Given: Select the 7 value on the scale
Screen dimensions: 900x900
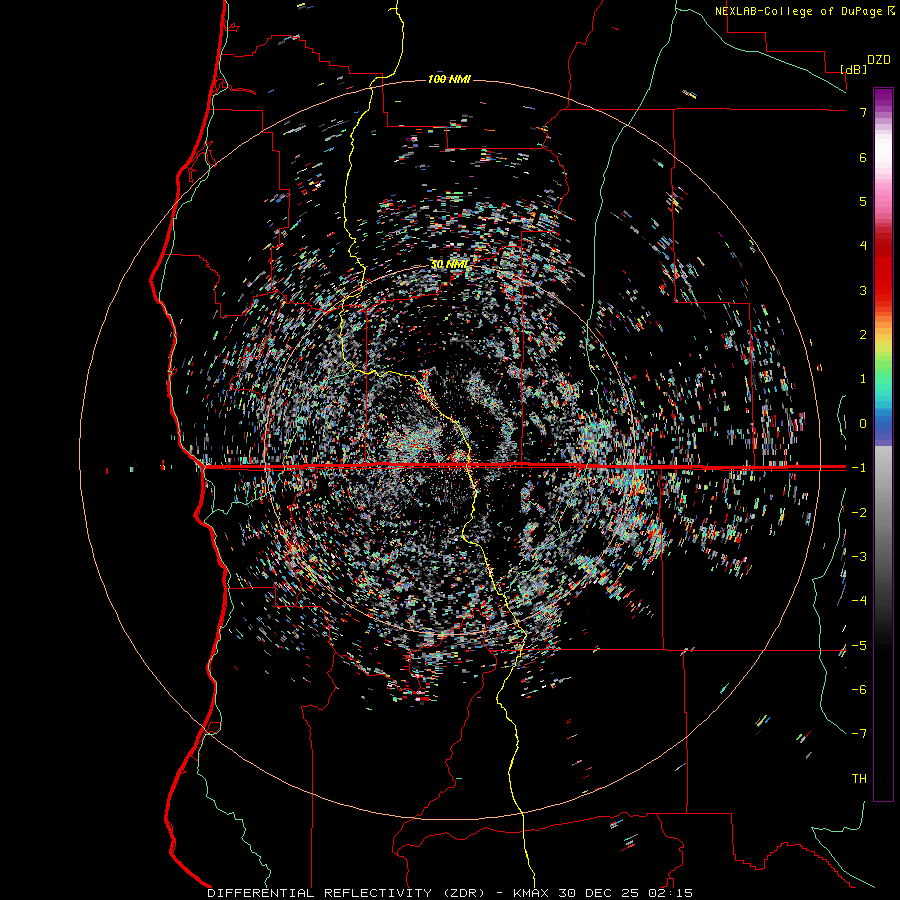Looking at the screenshot, I should (863, 112).
